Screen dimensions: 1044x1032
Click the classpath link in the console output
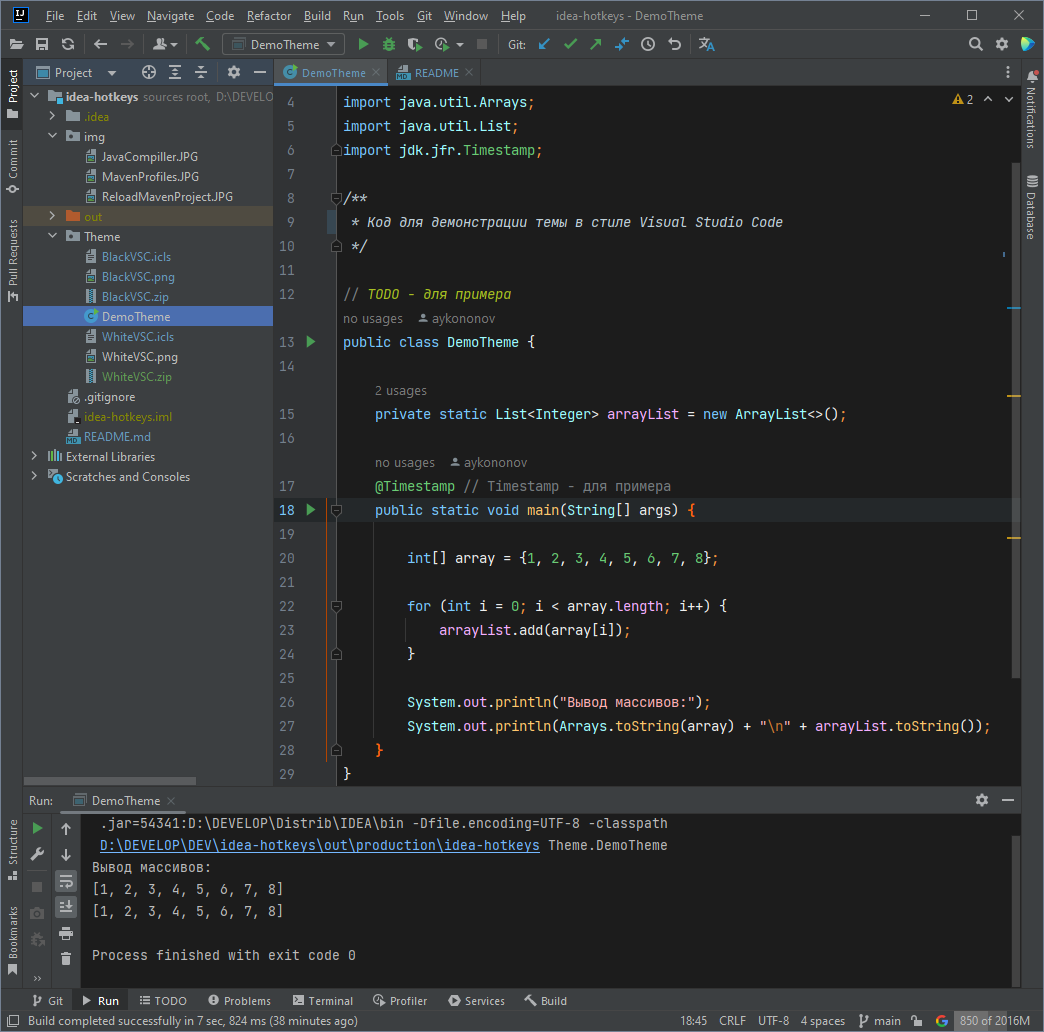[x=320, y=846]
